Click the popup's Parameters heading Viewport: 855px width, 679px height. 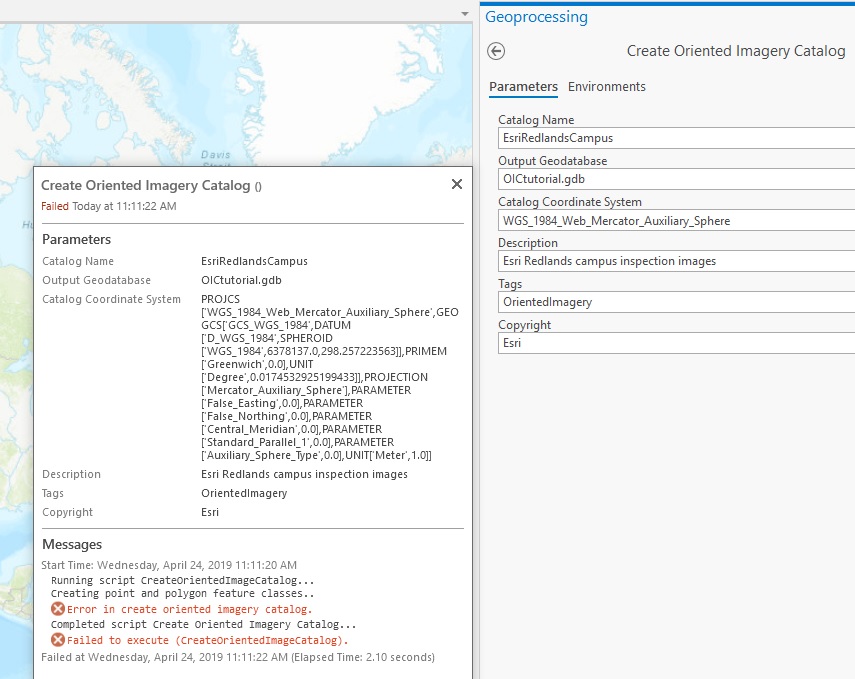coord(76,239)
